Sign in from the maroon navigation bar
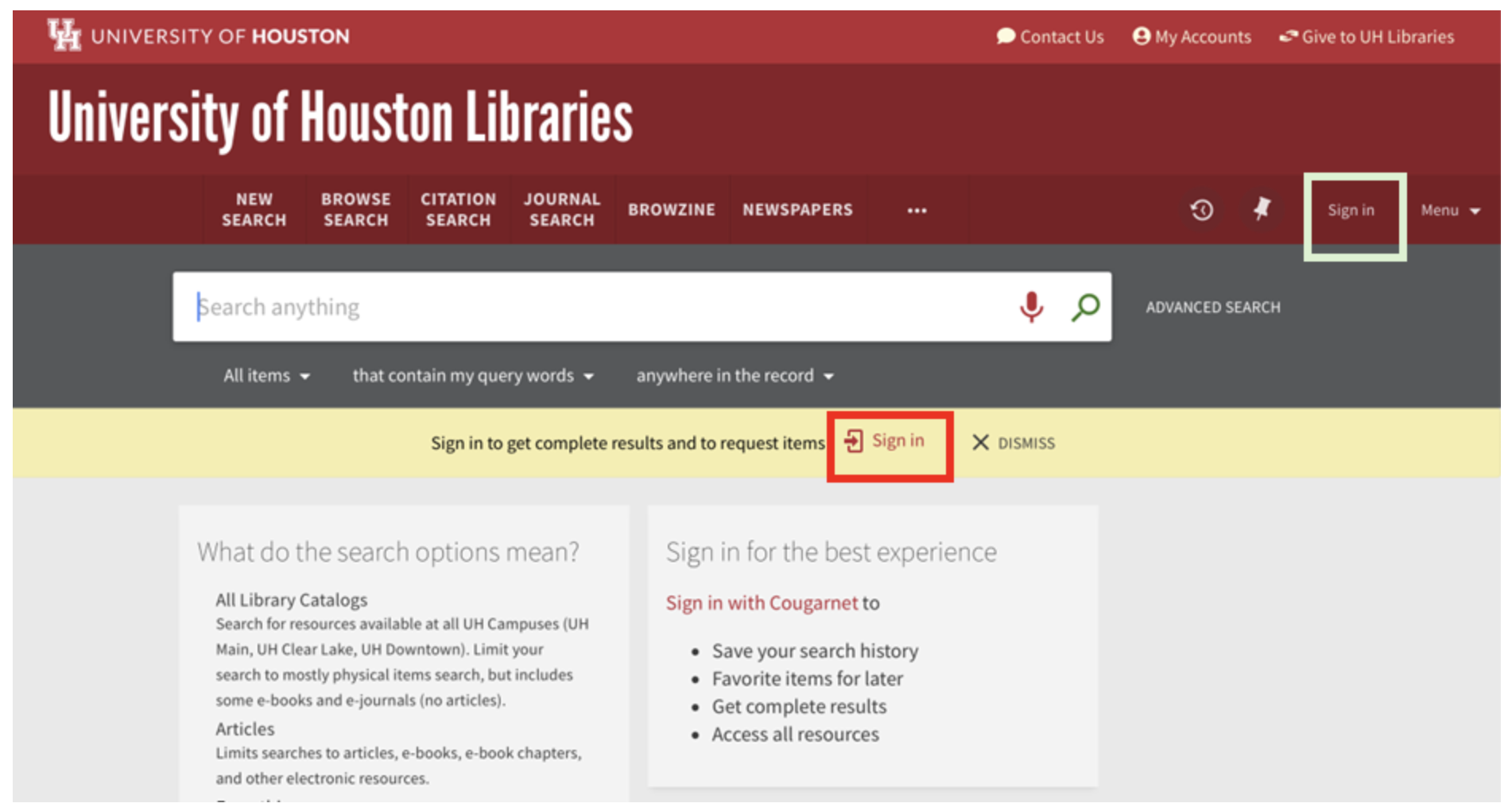 pyautogui.click(x=1351, y=211)
